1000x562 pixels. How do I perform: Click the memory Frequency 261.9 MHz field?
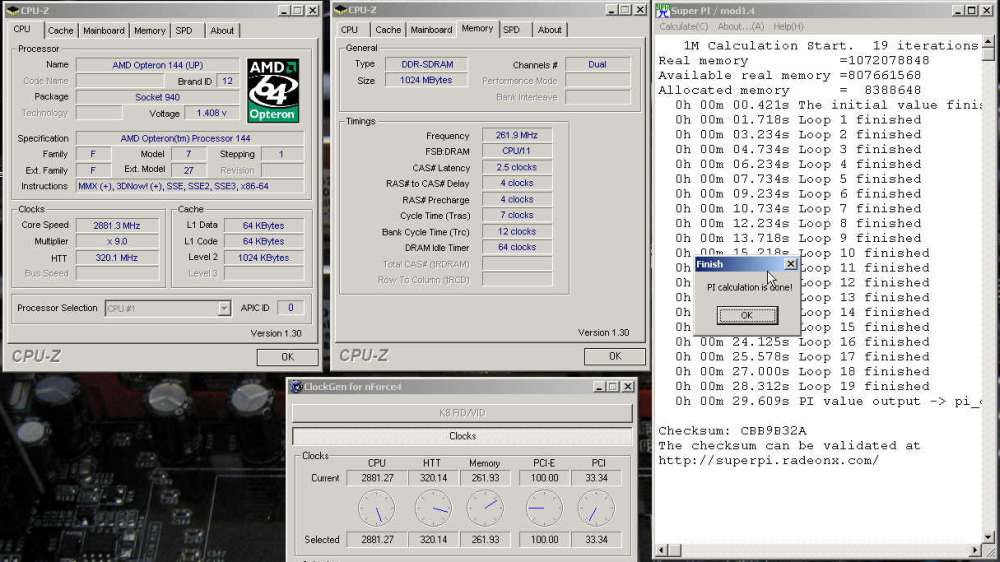click(517, 135)
